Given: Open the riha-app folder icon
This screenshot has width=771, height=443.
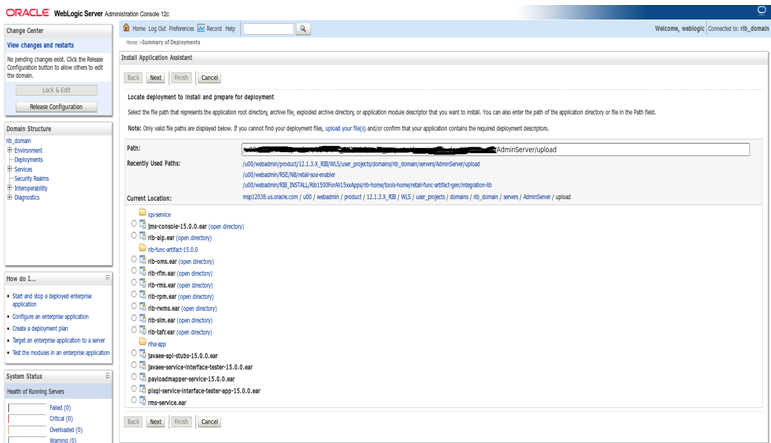Looking at the screenshot, I should (x=142, y=341).
